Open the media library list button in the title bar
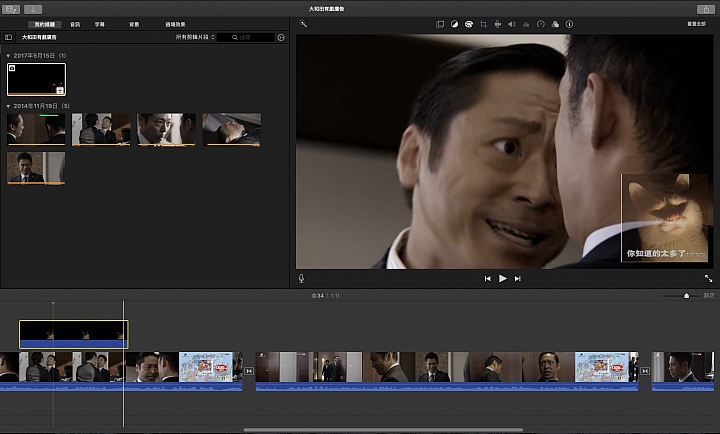720x434 pixels. tap(11, 9)
